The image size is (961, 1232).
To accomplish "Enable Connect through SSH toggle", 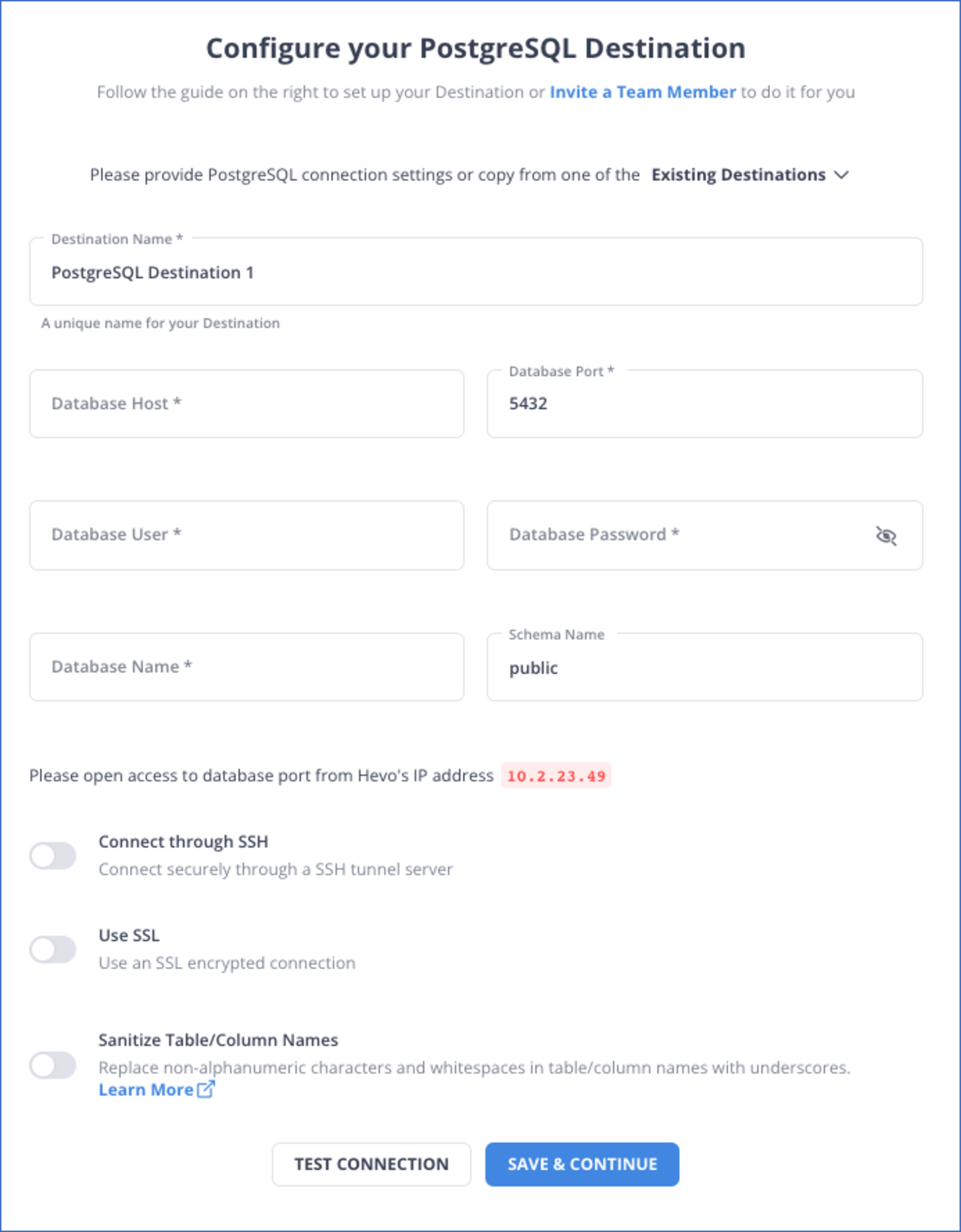I will 53,856.
